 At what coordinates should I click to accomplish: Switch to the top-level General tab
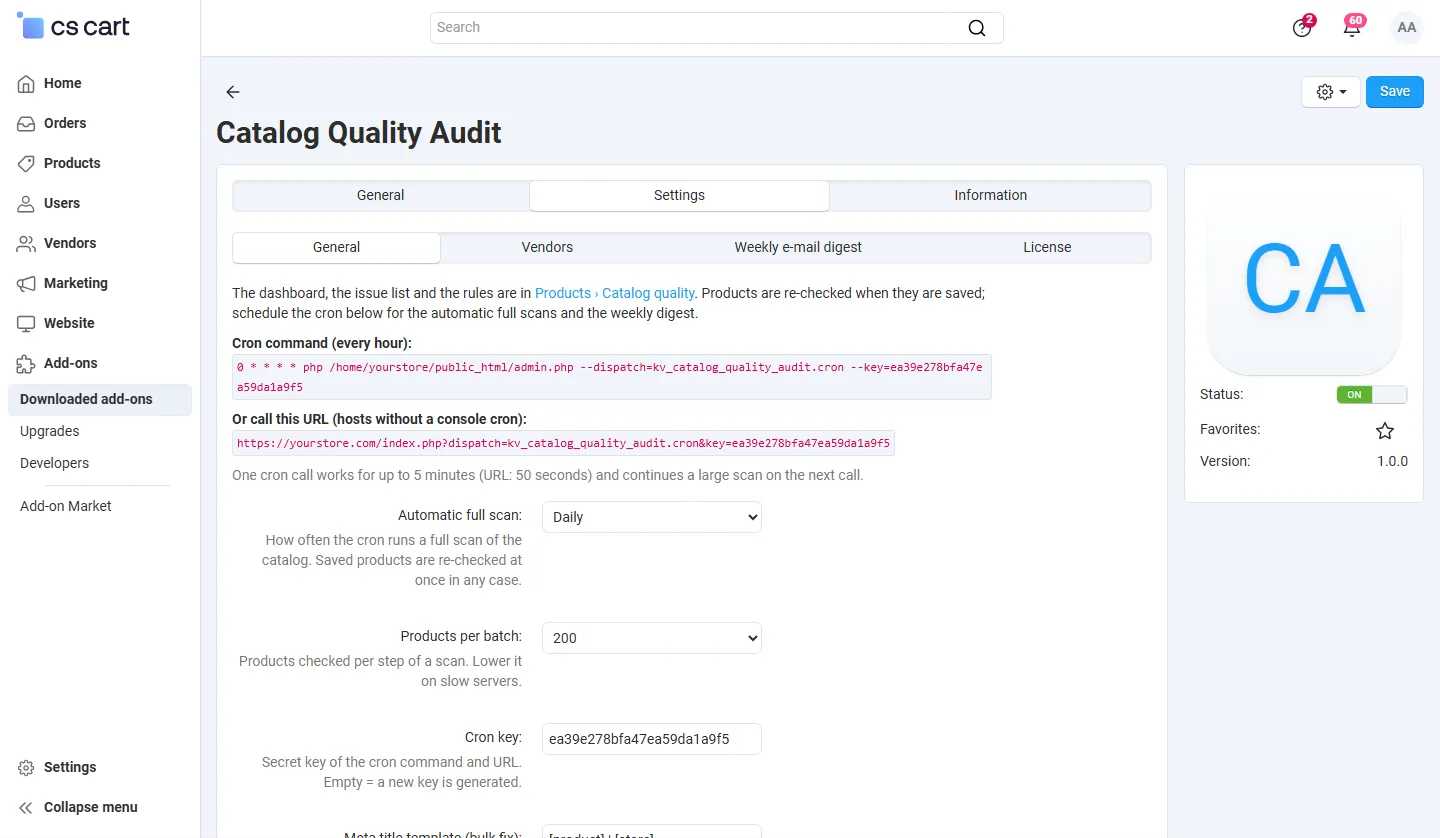381,195
